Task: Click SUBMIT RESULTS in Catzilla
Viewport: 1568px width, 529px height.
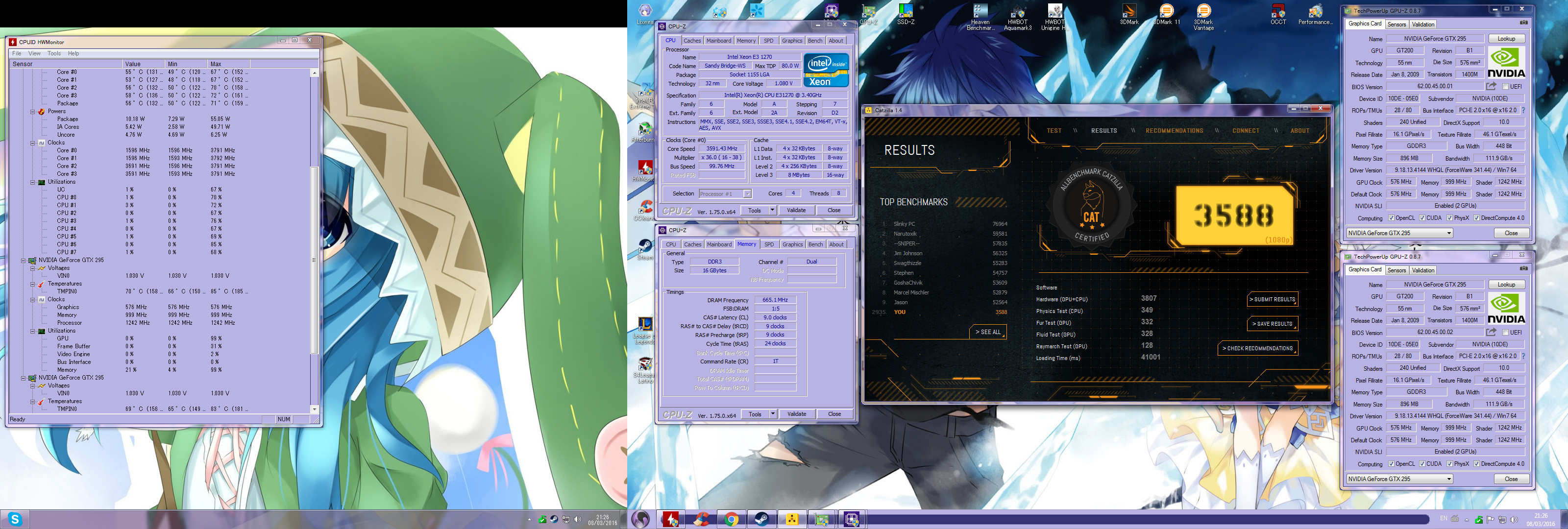Action: pos(1274,299)
